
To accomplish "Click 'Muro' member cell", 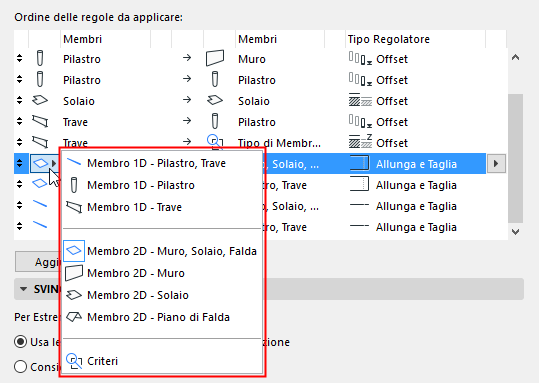I will click(x=252, y=59).
